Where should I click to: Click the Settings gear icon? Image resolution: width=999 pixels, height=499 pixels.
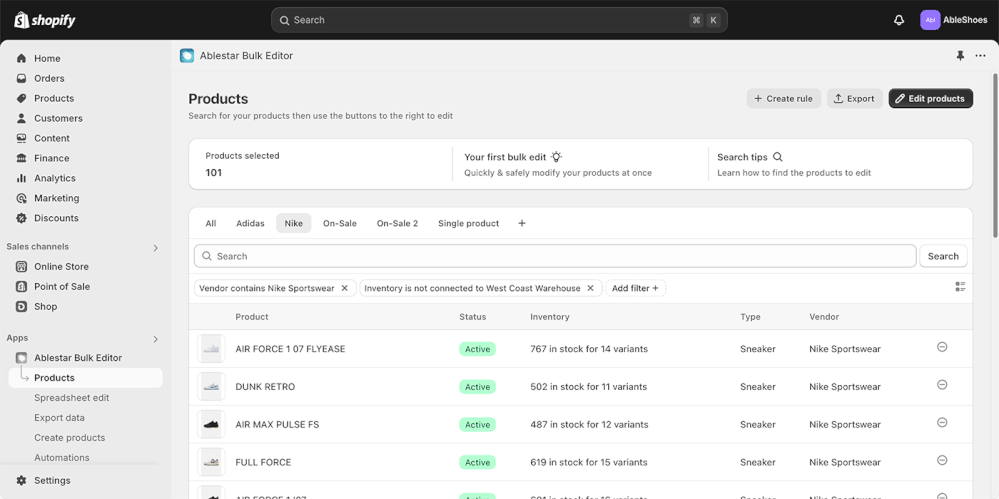[x=22, y=481]
